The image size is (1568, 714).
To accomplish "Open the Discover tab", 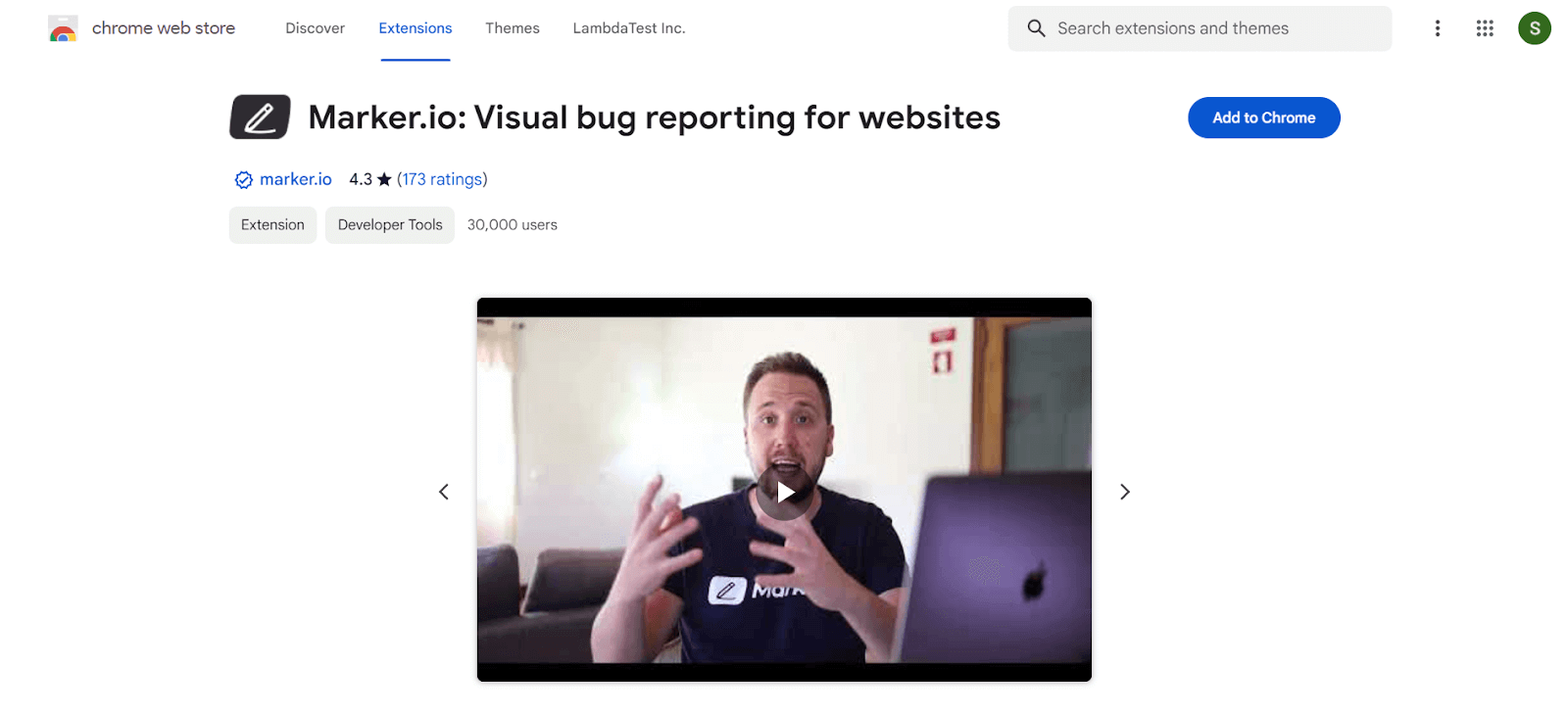I will click(x=315, y=28).
